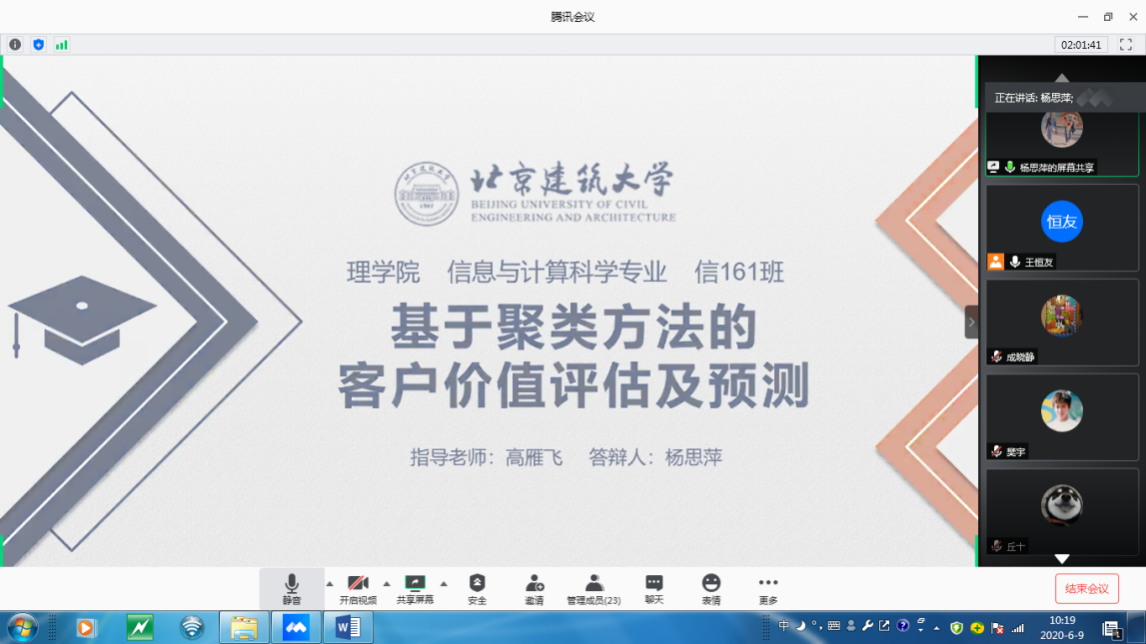The height and width of the screenshot is (644, 1146).
Task: Open the chat (聊天) panel
Action: coord(654,588)
